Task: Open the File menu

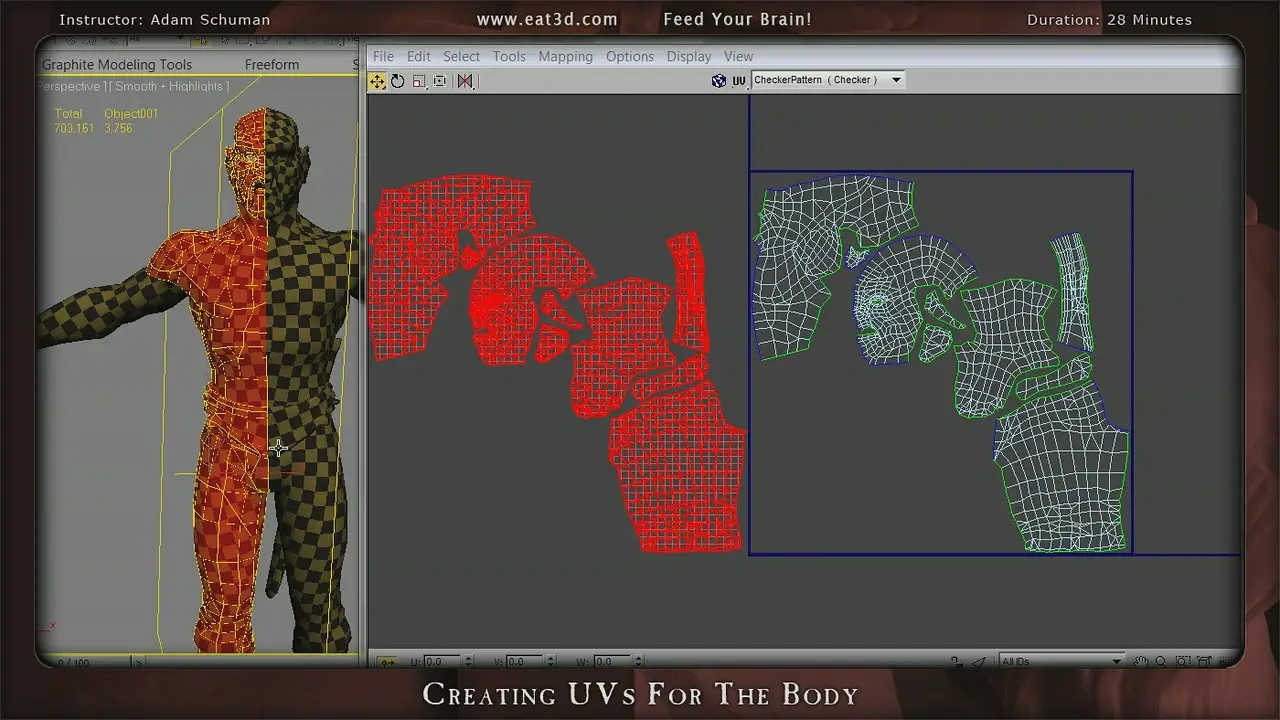Action: point(383,56)
